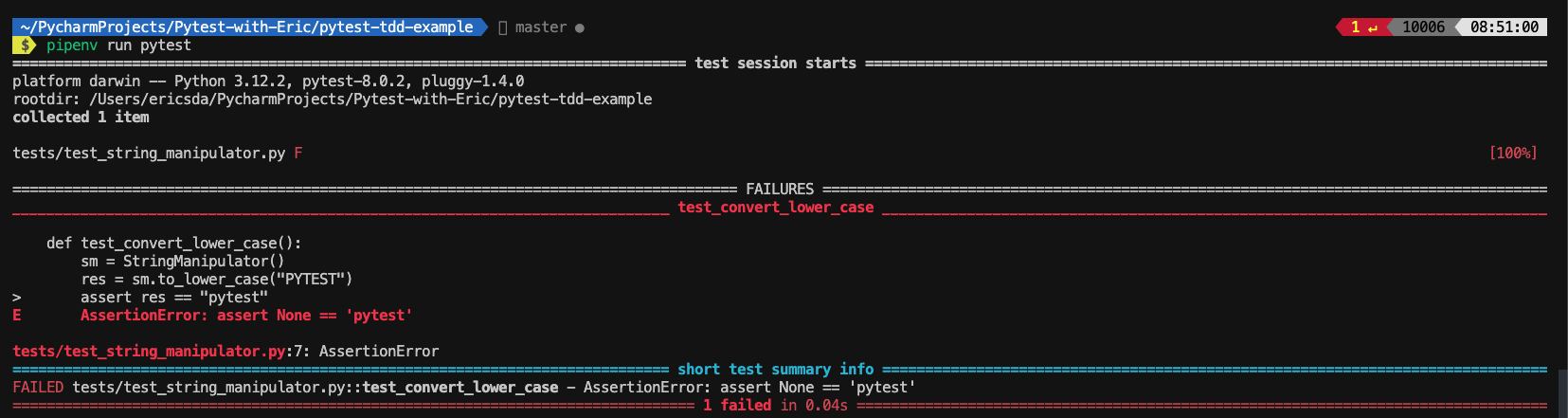Click the dirty-state dot after master

click(580, 28)
